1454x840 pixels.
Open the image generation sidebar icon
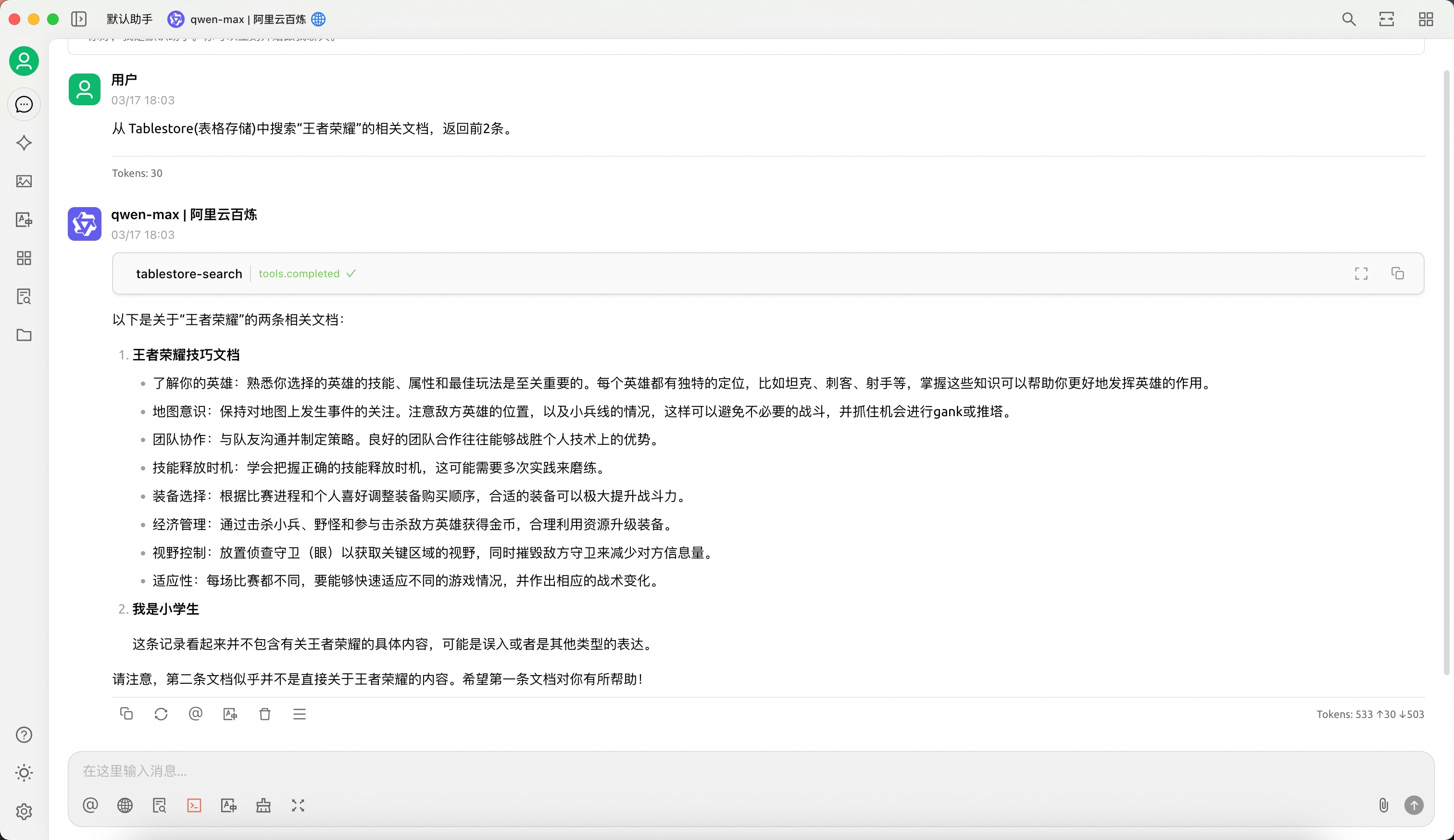tap(24, 181)
